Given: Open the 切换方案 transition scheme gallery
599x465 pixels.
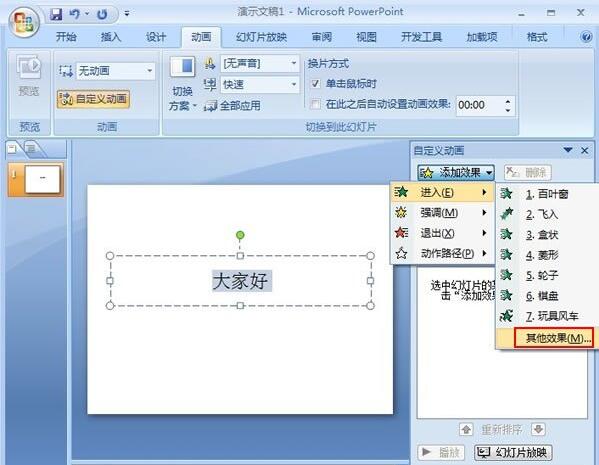Looking at the screenshot, I should [182, 84].
